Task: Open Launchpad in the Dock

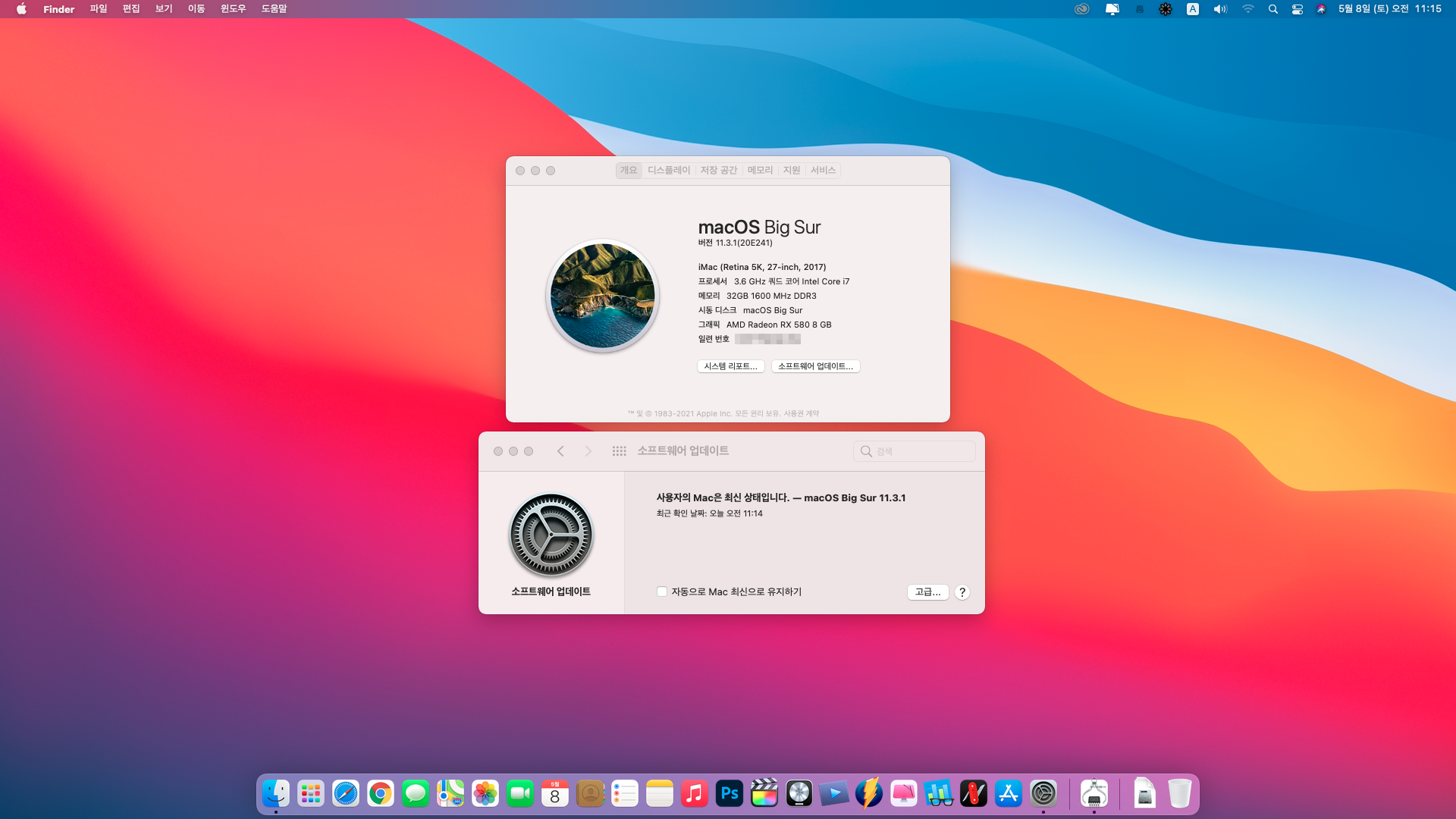Action: [x=311, y=794]
